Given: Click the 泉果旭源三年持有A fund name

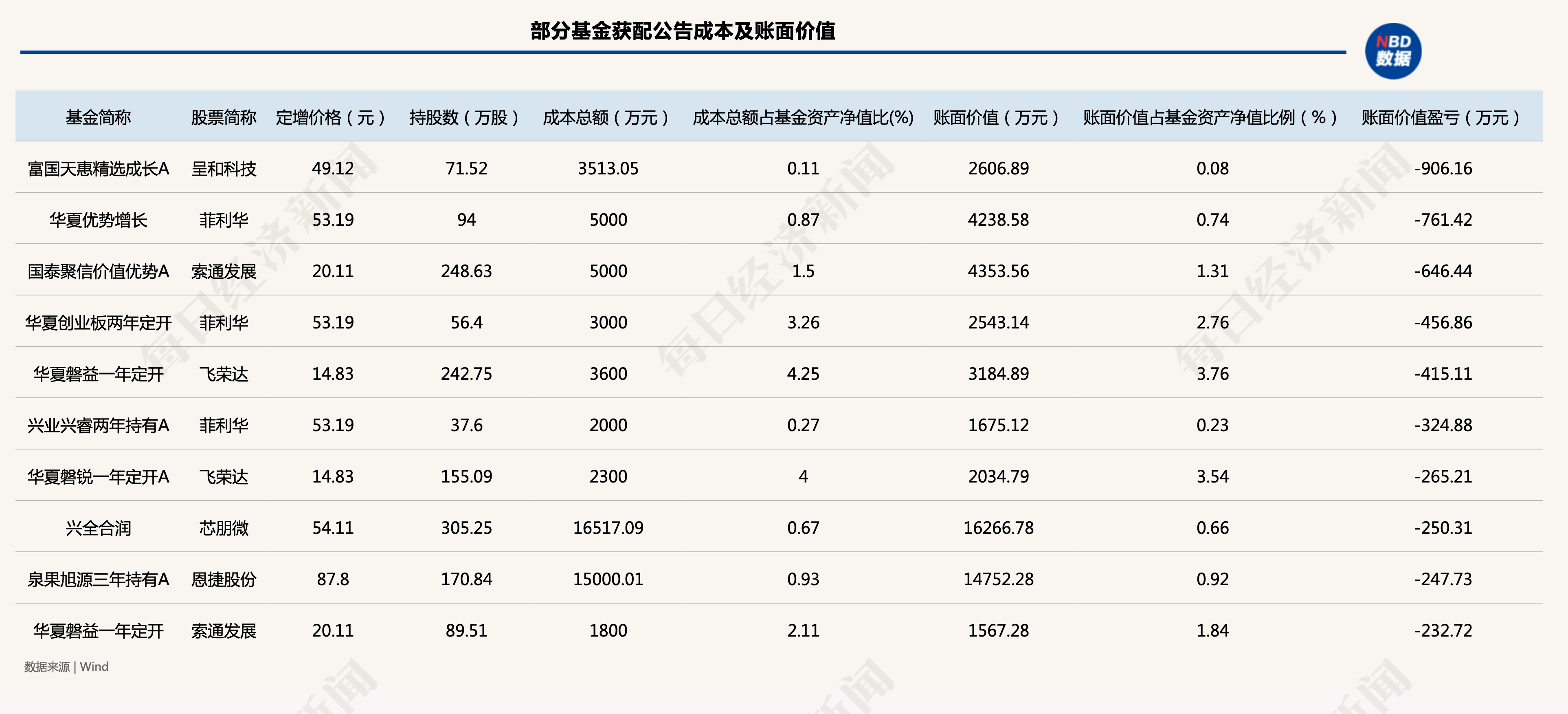Looking at the screenshot, I should pyautogui.click(x=98, y=580).
